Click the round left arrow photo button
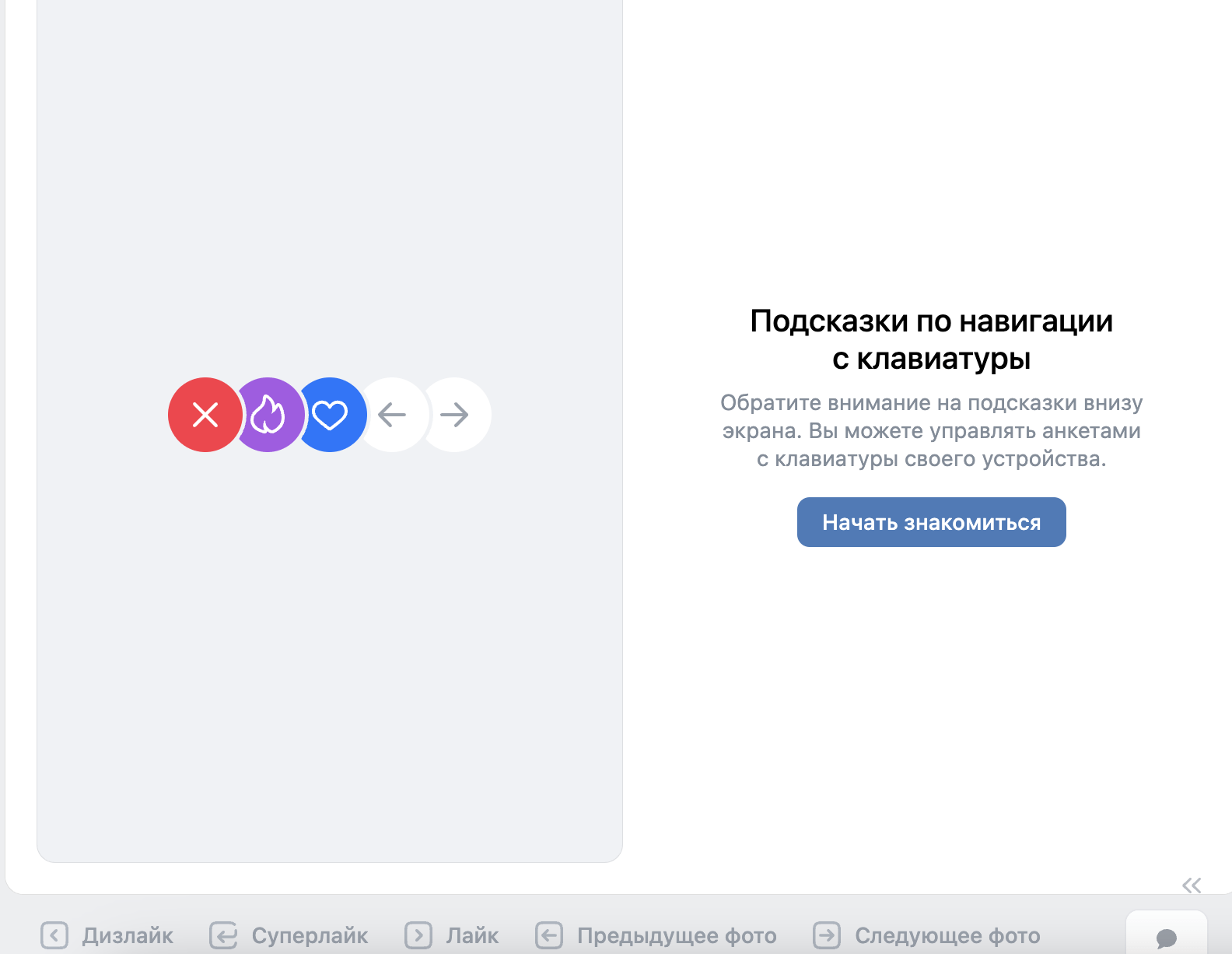Screen dimensions: 1232x954 click(x=393, y=415)
